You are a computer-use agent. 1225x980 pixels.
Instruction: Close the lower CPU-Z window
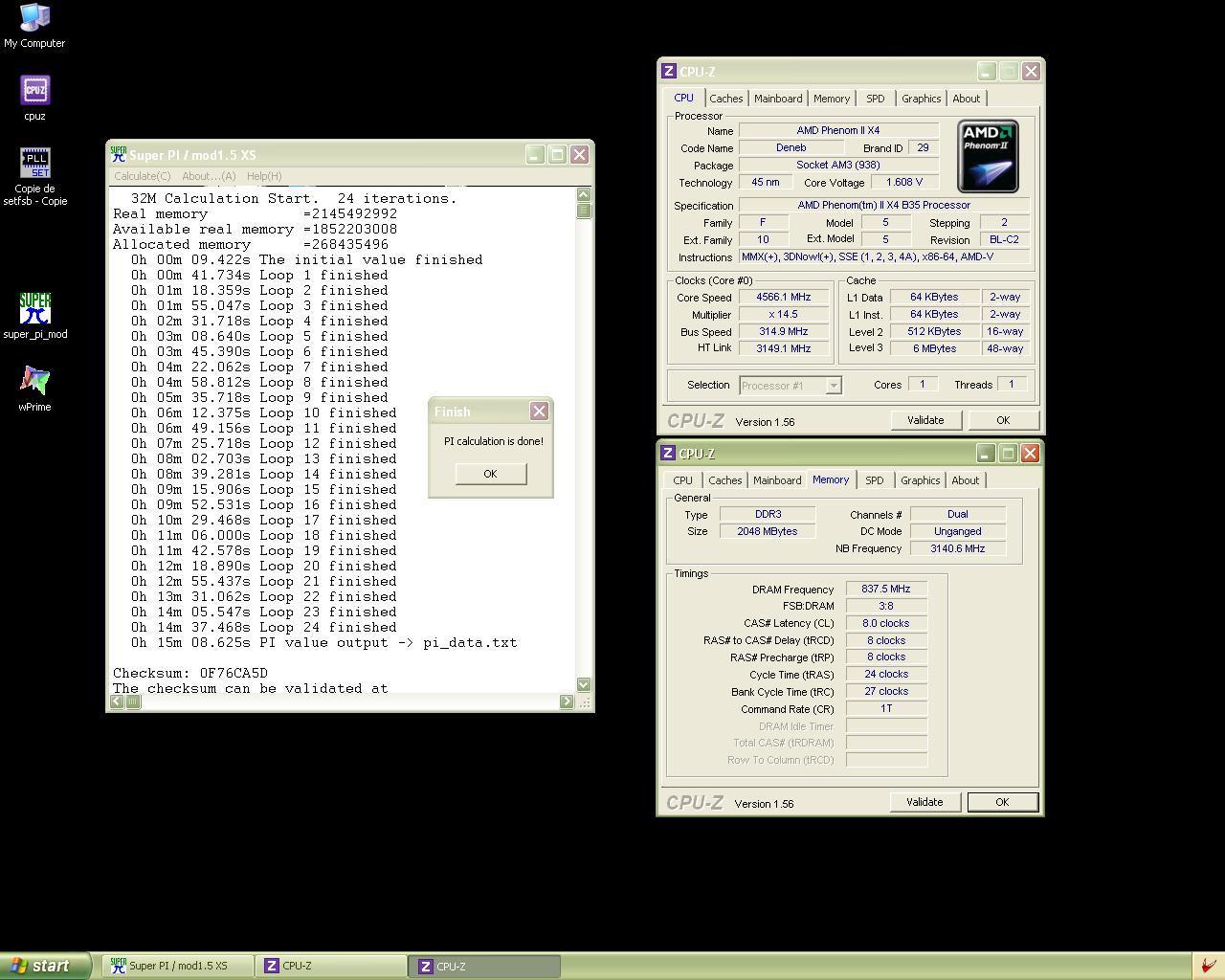coord(1030,453)
